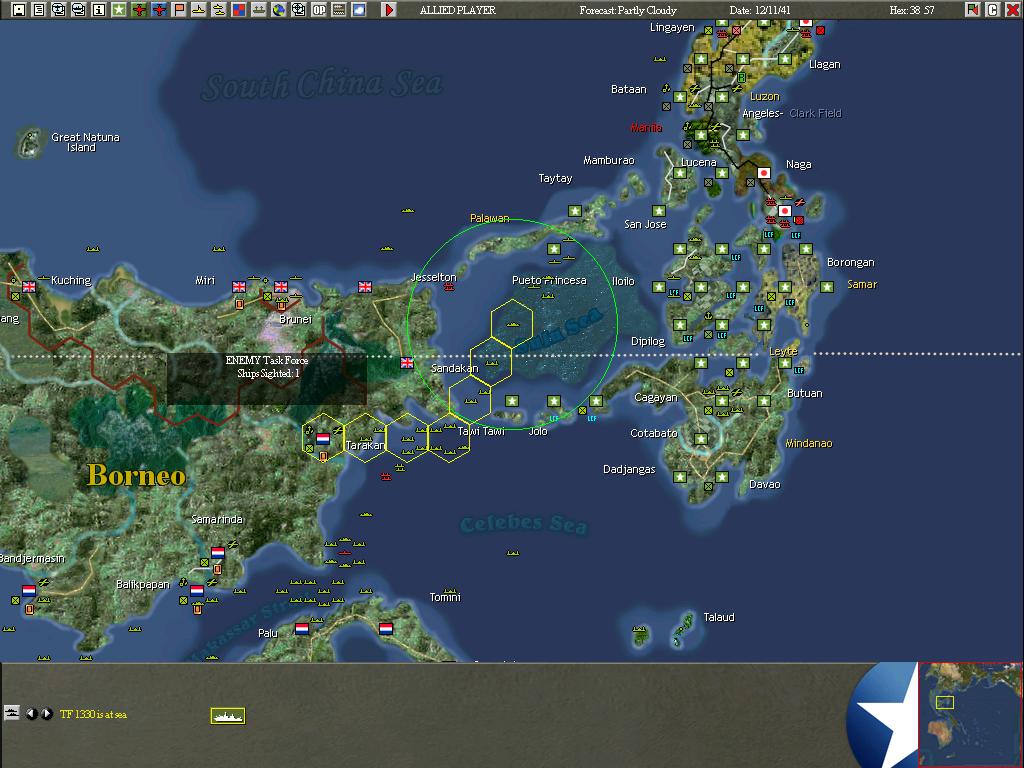Click the globe toolbar icon
Image resolution: width=1024 pixels, height=768 pixels.
[279, 10]
